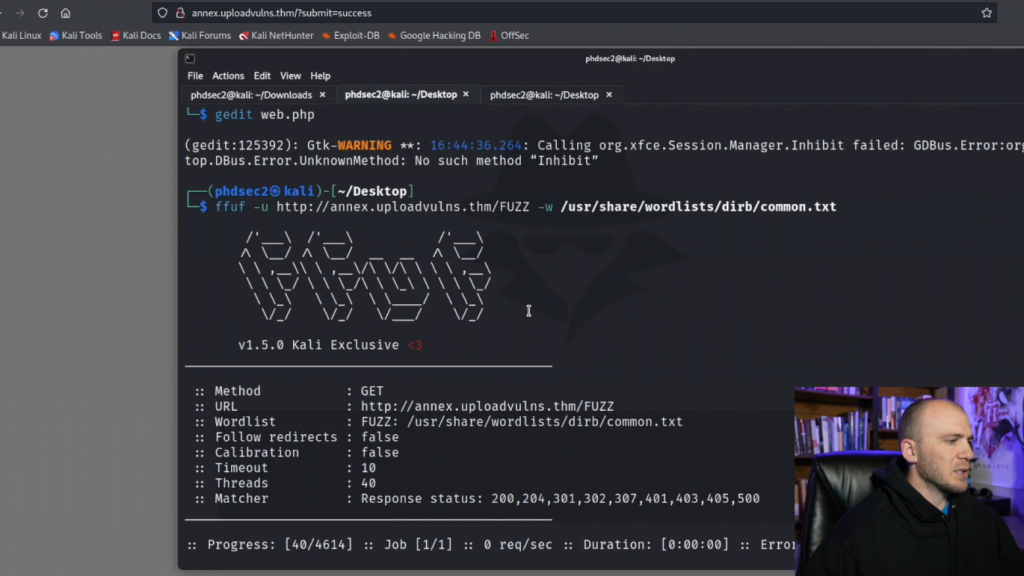This screenshot has width=1024, height=576.
Task: Click the browser forward arrow
Action: (20, 13)
